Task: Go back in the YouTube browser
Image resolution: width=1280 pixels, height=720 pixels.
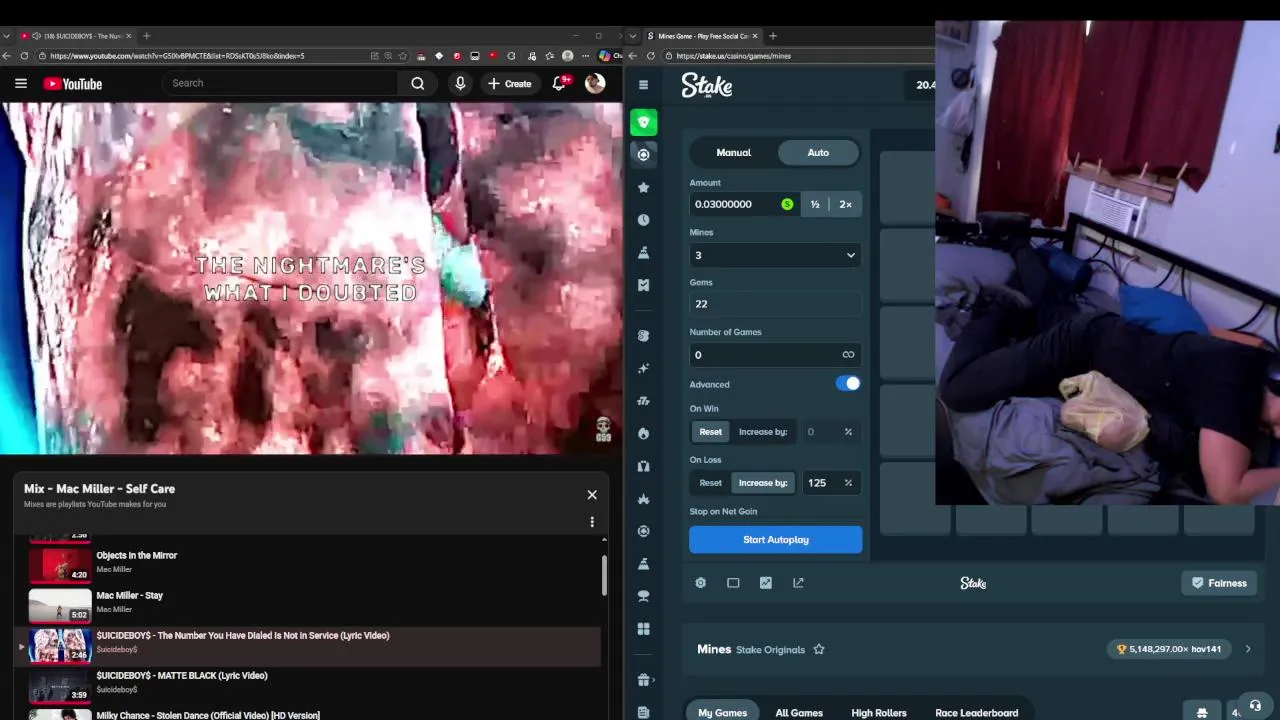Action: [x=7, y=56]
